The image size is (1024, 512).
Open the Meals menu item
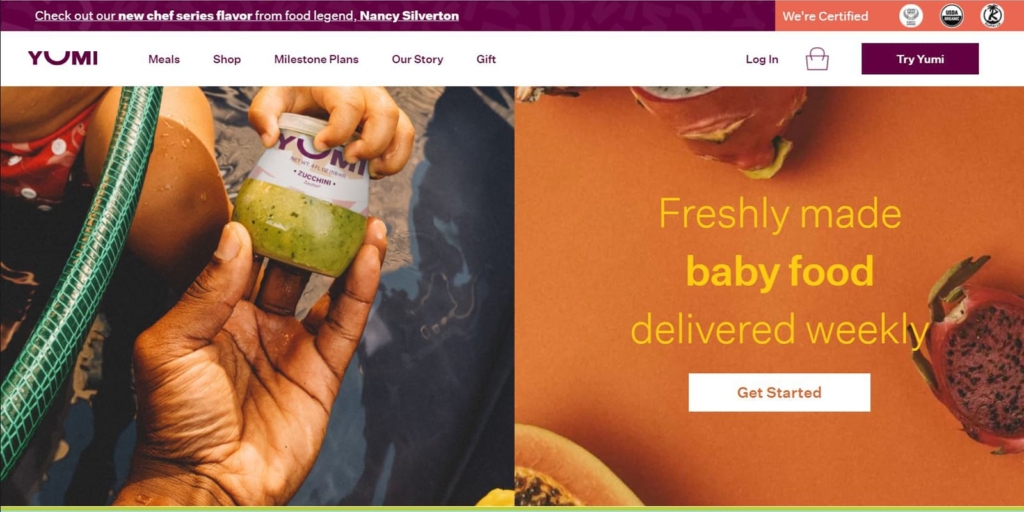point(164,59)
